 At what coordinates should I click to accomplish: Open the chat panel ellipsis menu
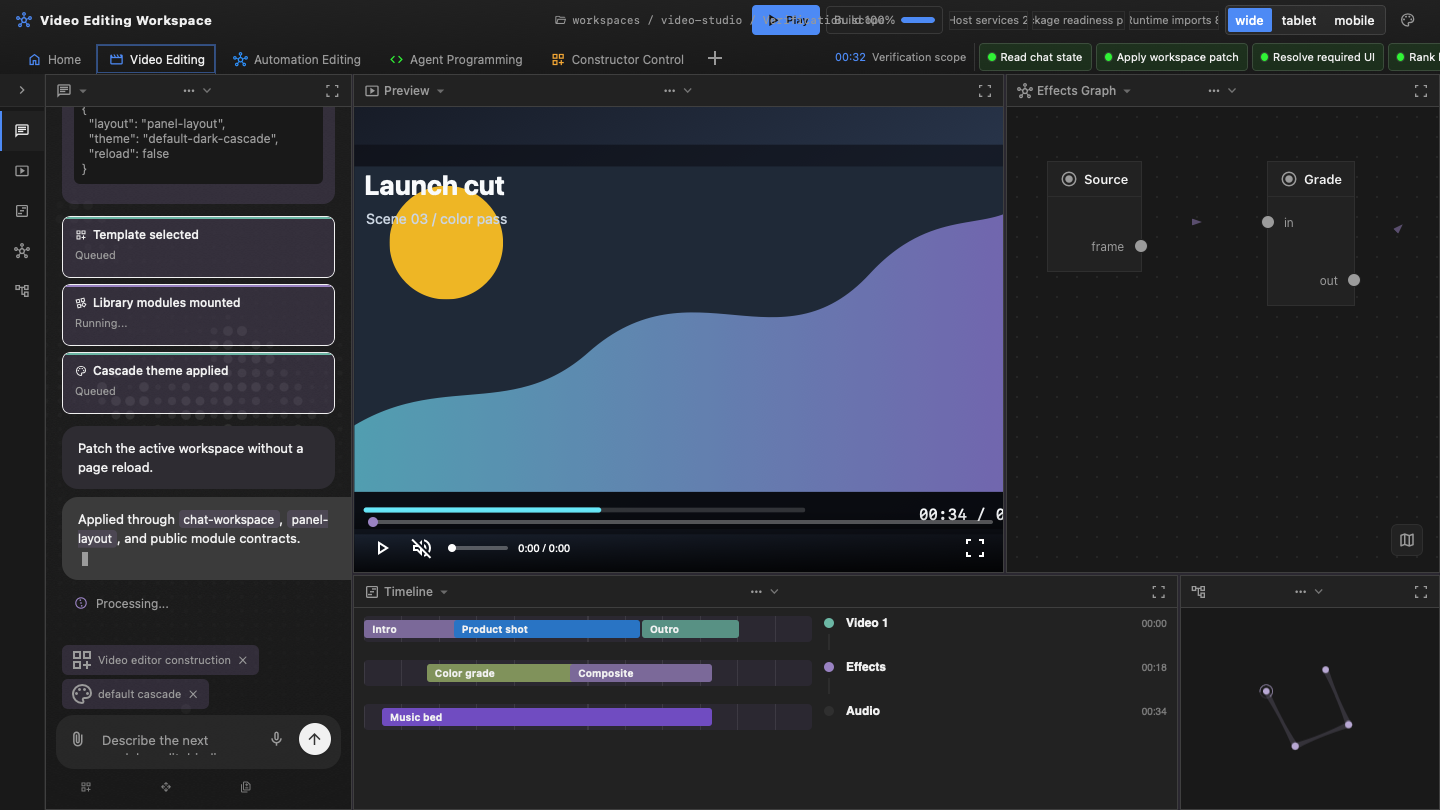189,90
